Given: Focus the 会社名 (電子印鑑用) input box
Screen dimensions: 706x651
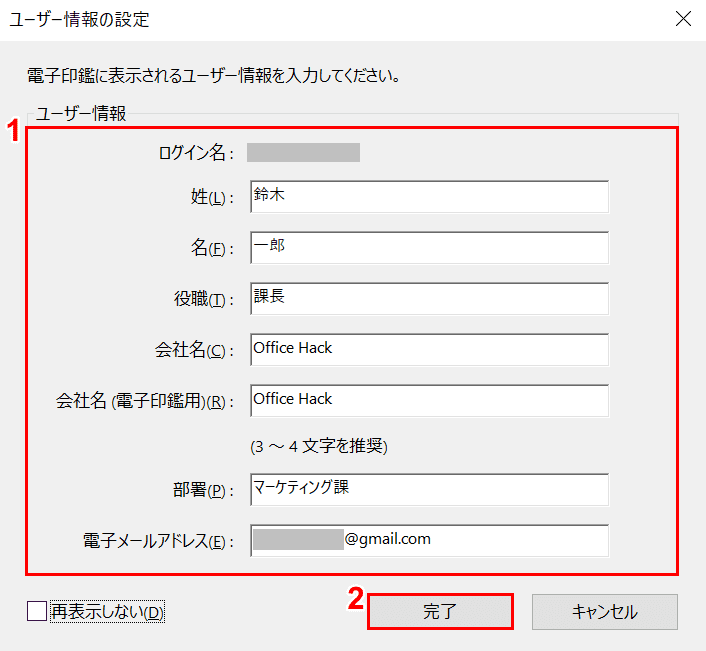Looking at the screenshot, I should pyautogui.click(x=430, y=400).
